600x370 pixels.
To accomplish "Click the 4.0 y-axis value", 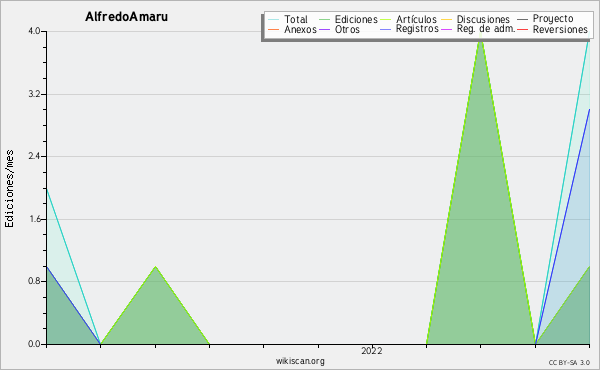I will tap(34, 31).
